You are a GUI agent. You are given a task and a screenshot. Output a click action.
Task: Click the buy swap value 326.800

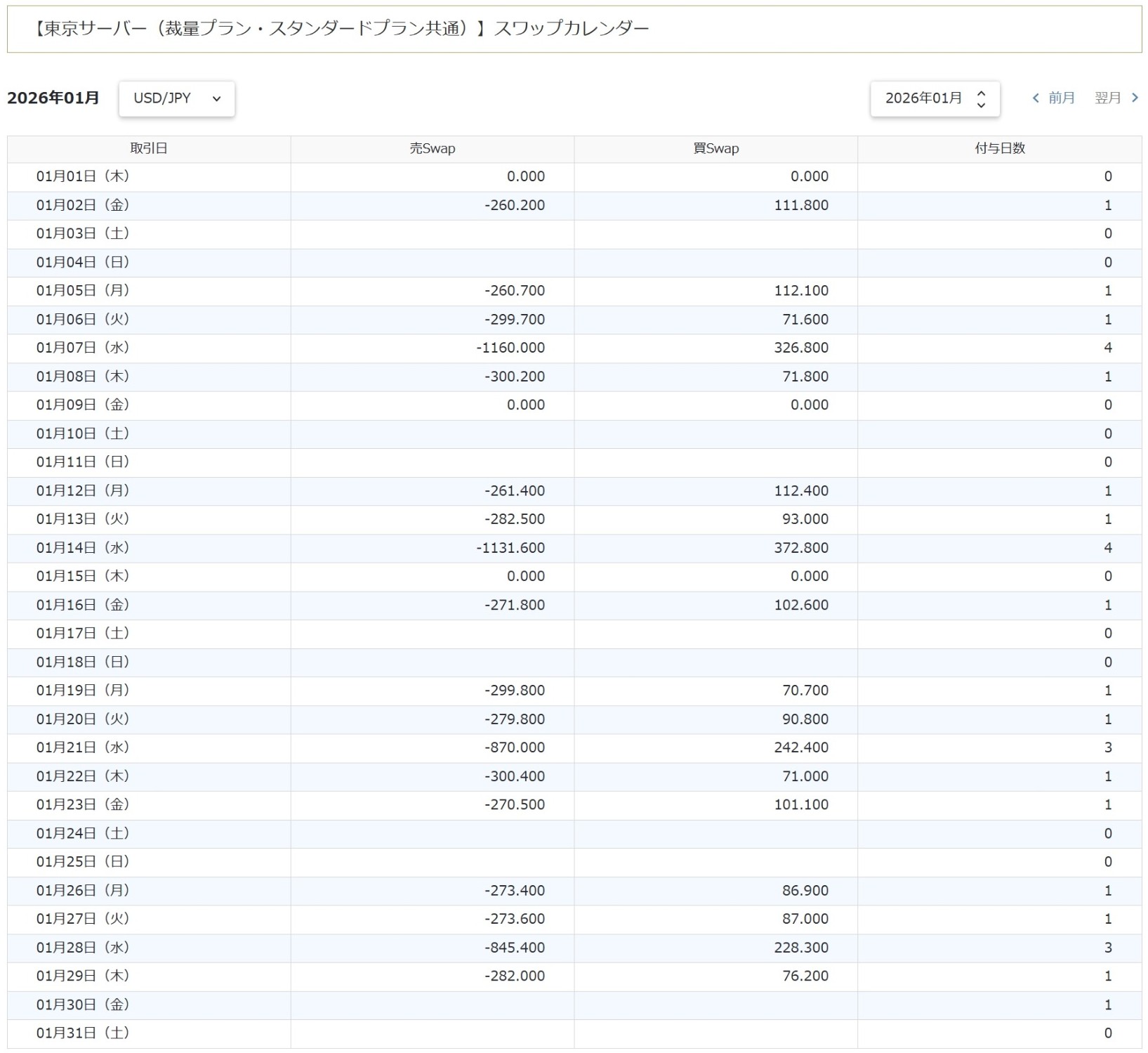tap(801, 348)
